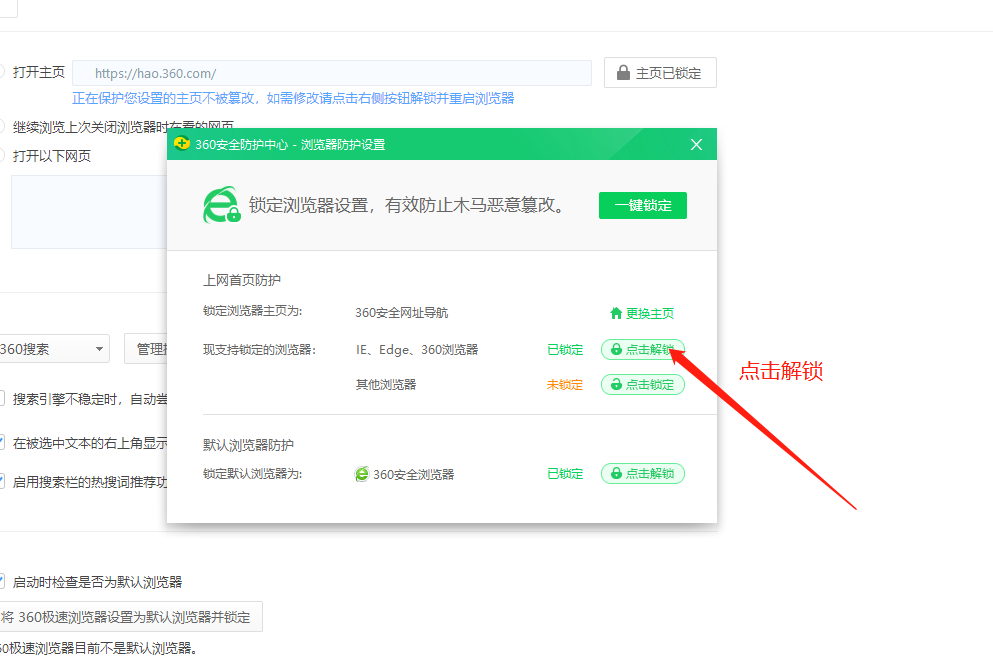Click the 已锁定 status for IE、Edge、360浏览器
Screen dimensions: 993x663
565,350
